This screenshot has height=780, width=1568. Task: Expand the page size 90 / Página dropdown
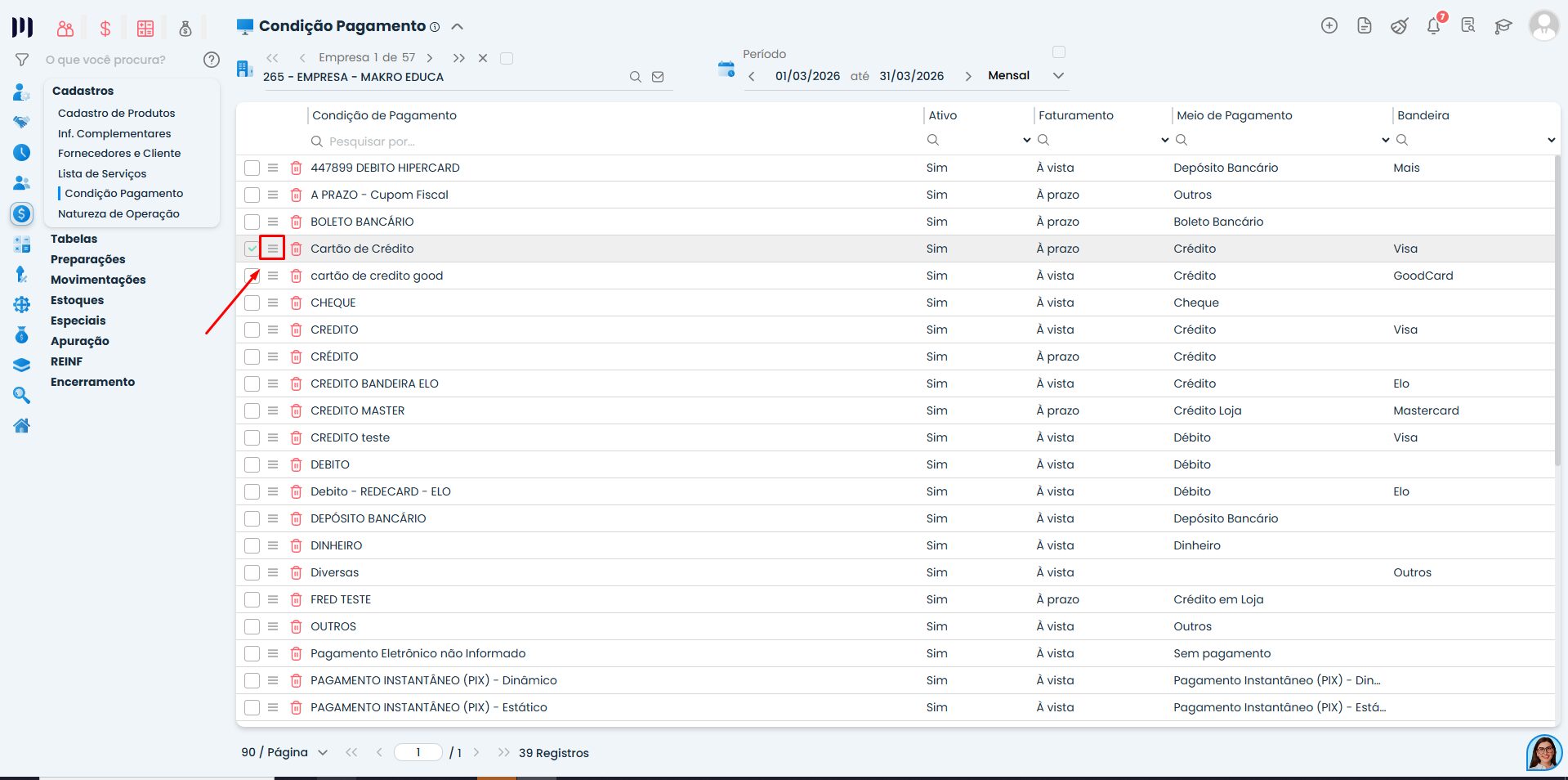coord(322,752)
